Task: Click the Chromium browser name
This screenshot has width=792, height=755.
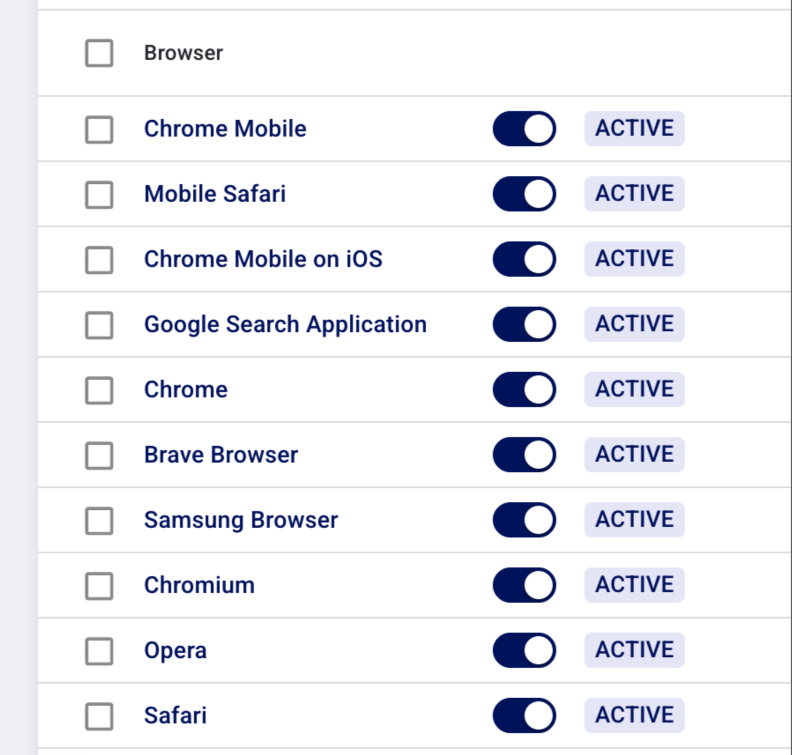Action: coord(199,585)
